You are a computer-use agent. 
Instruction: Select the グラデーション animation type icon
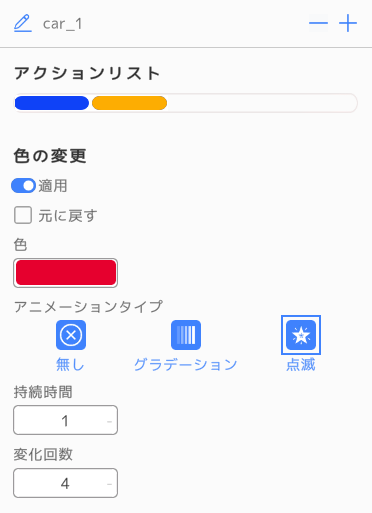tap(186, 335)
